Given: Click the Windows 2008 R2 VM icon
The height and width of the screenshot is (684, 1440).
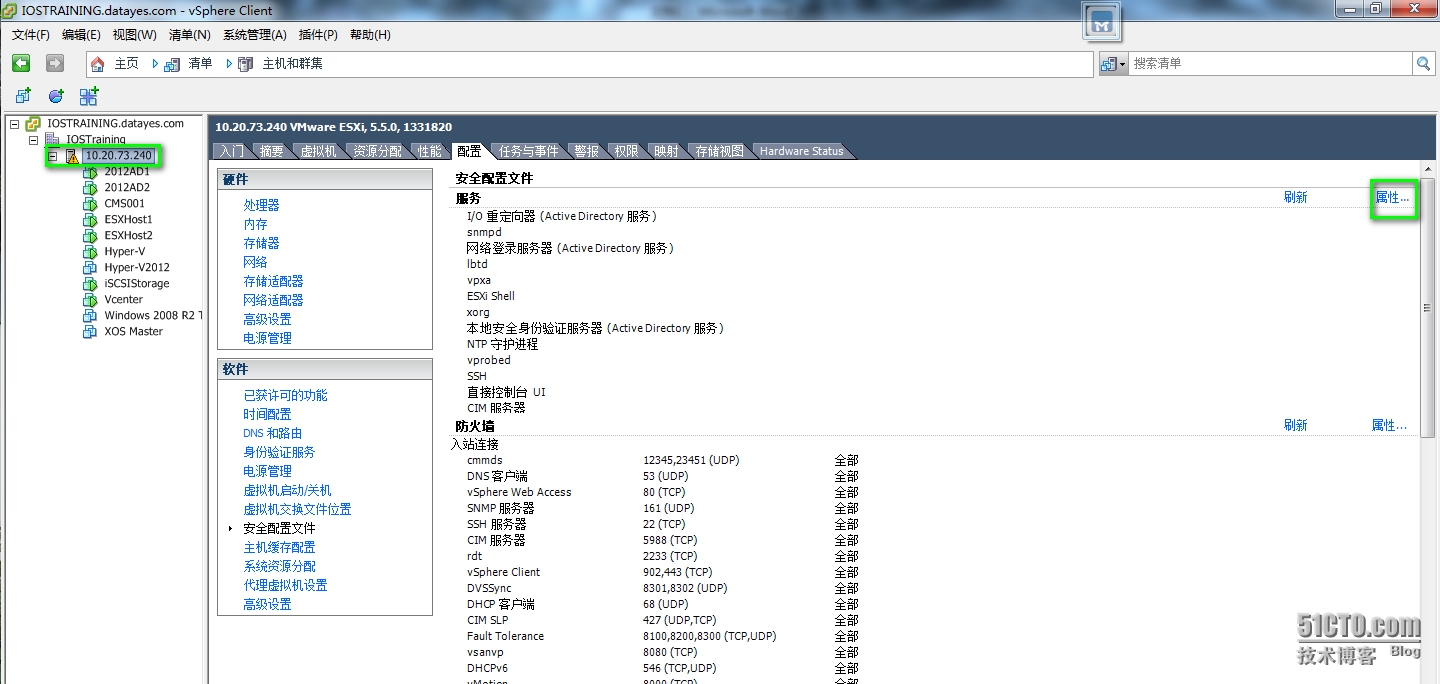Looking at the screenshot, I should click(x=91, y=316).
